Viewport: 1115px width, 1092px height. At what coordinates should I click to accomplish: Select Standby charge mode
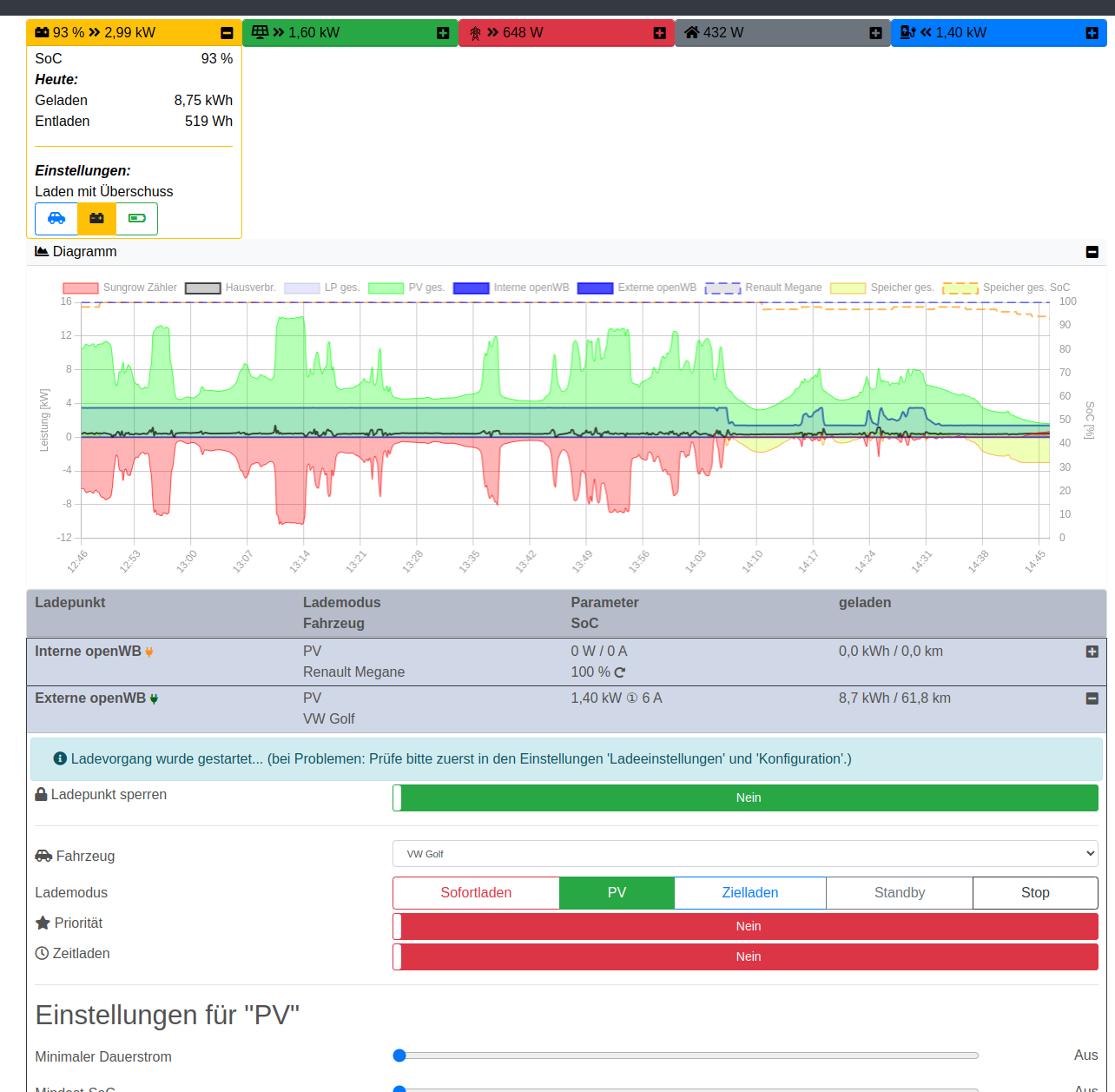coord(900,893)
